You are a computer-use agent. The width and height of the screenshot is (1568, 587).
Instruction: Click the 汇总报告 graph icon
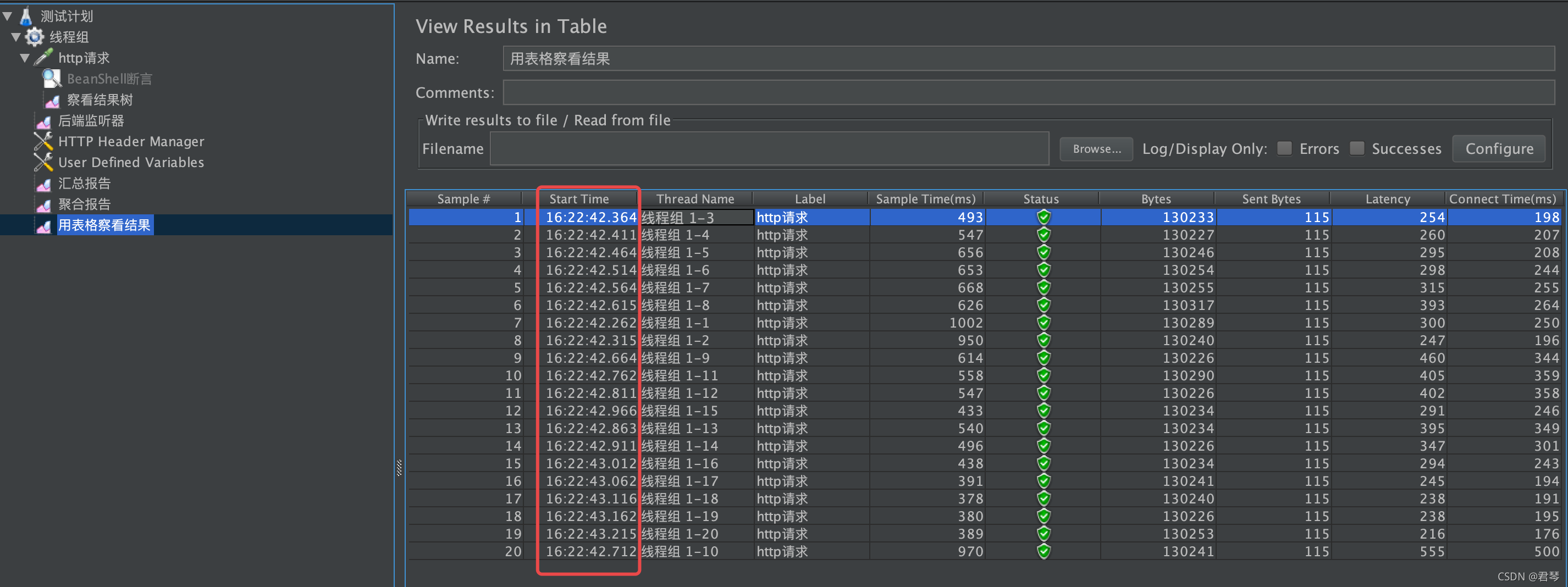pos(43,184)
